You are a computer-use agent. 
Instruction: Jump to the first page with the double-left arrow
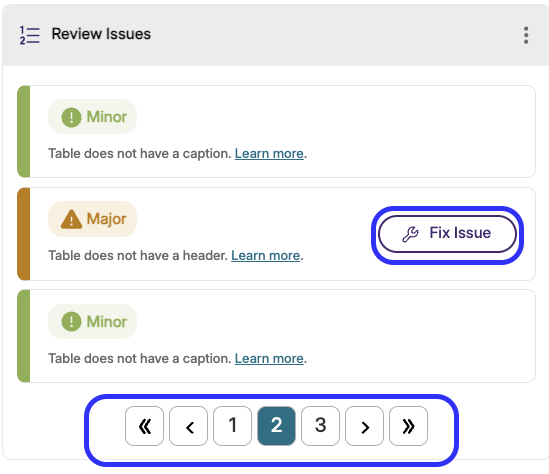(x=144, y=426)
